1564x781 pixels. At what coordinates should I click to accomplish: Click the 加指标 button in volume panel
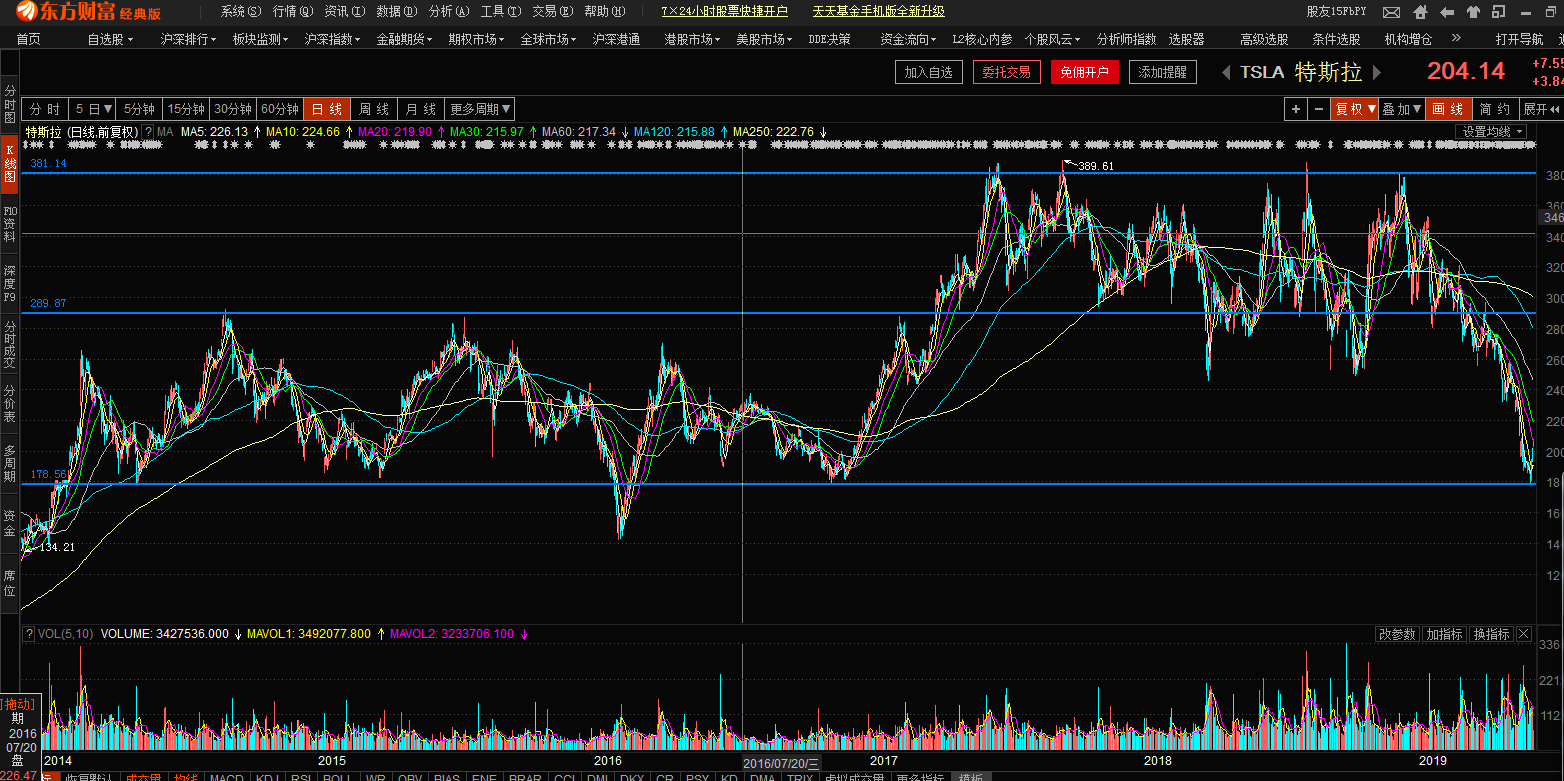(x=1444, y=634)
